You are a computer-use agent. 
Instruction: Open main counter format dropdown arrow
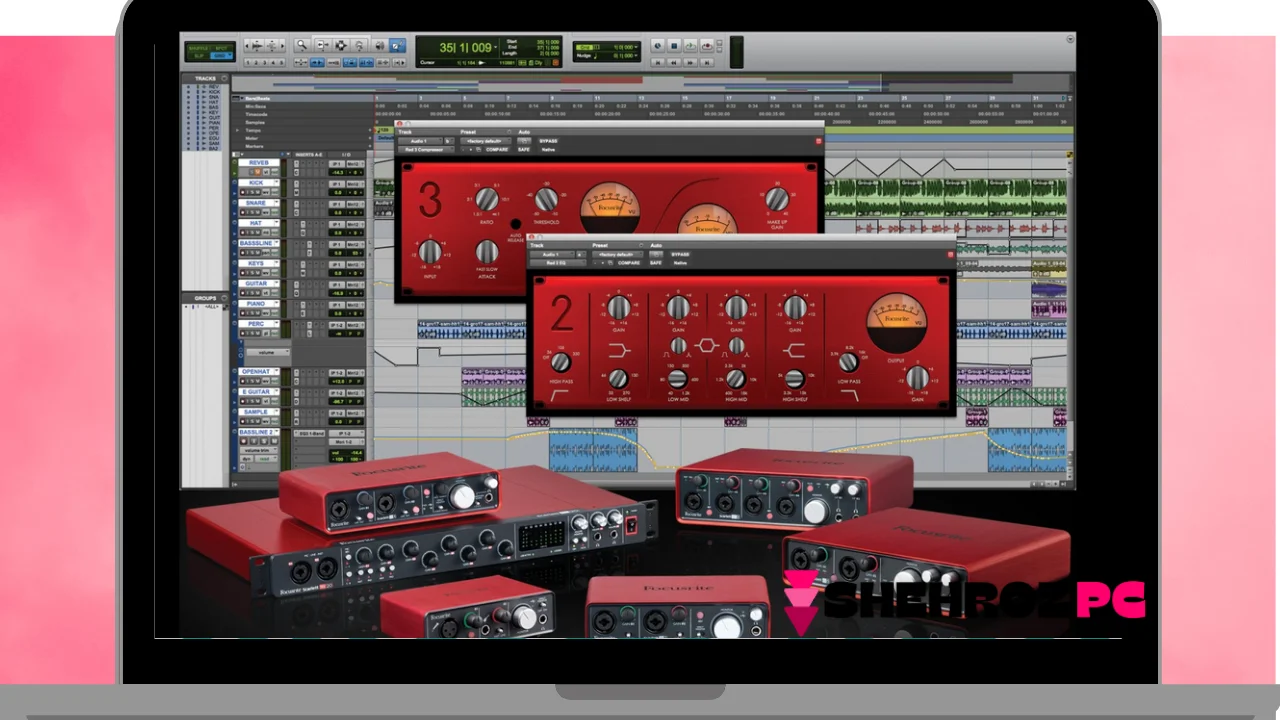click(x=496, y=47)
